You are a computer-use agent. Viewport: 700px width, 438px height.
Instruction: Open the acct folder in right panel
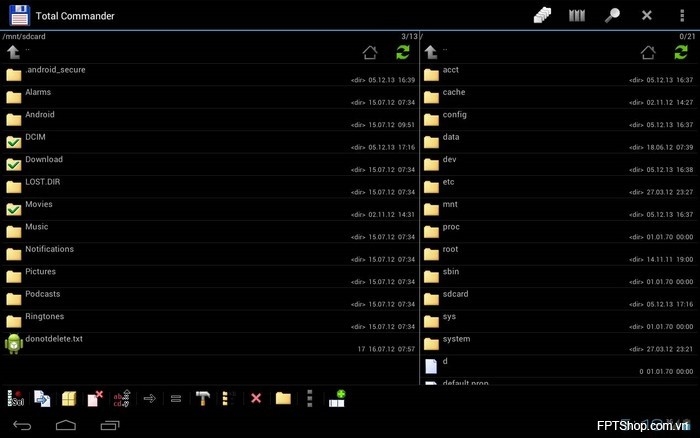tap(559, 75)
